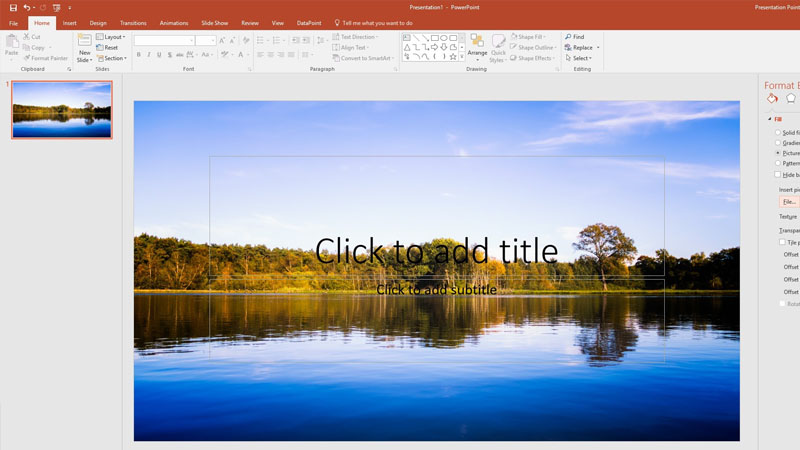
Task: Click the Find magnifier icon
Action: [x=568, y=37]
